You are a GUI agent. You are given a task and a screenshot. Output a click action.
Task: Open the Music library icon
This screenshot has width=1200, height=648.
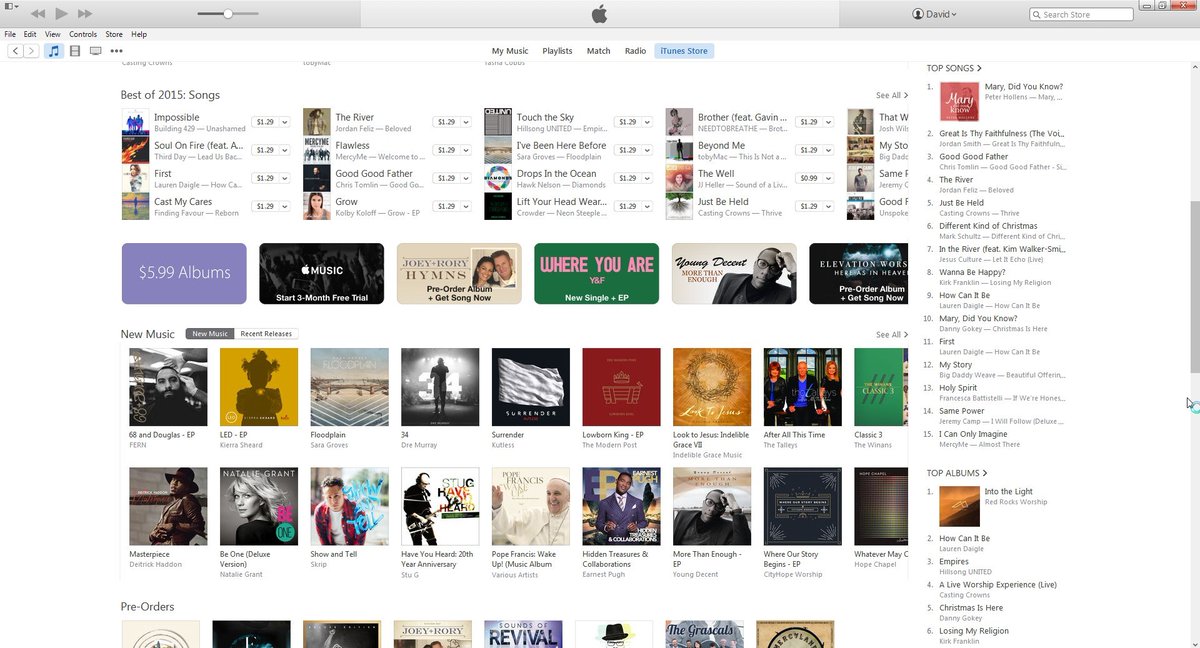pos(54,50)
